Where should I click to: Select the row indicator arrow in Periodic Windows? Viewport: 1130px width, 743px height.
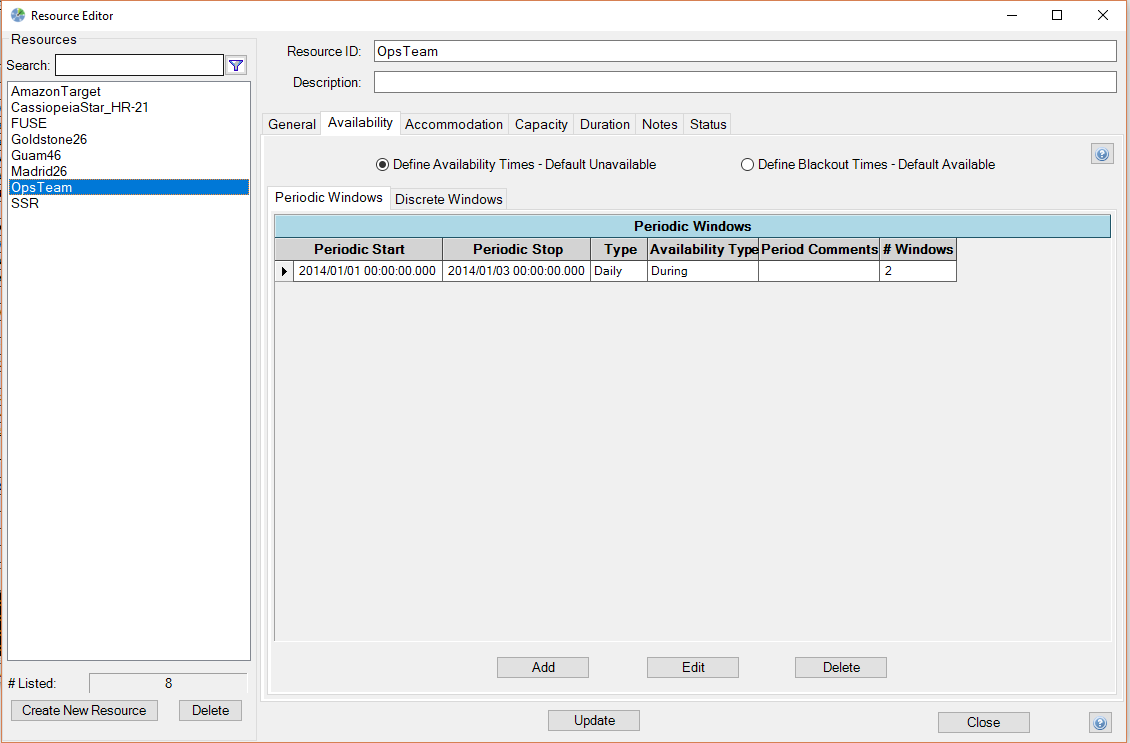pos(284,271)
